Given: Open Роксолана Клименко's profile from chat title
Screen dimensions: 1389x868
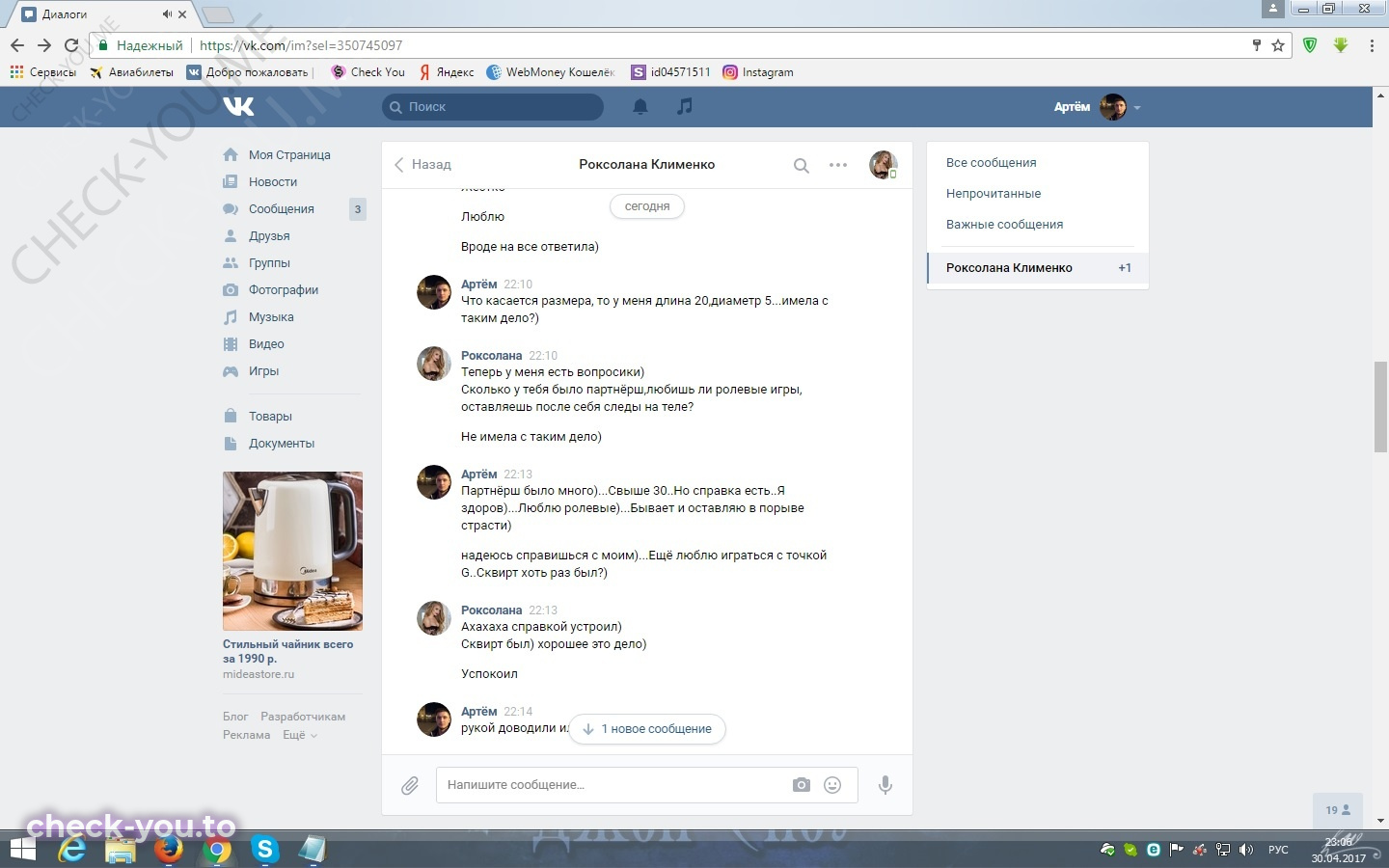Looking at the screenshot, I should coord(647,165).
